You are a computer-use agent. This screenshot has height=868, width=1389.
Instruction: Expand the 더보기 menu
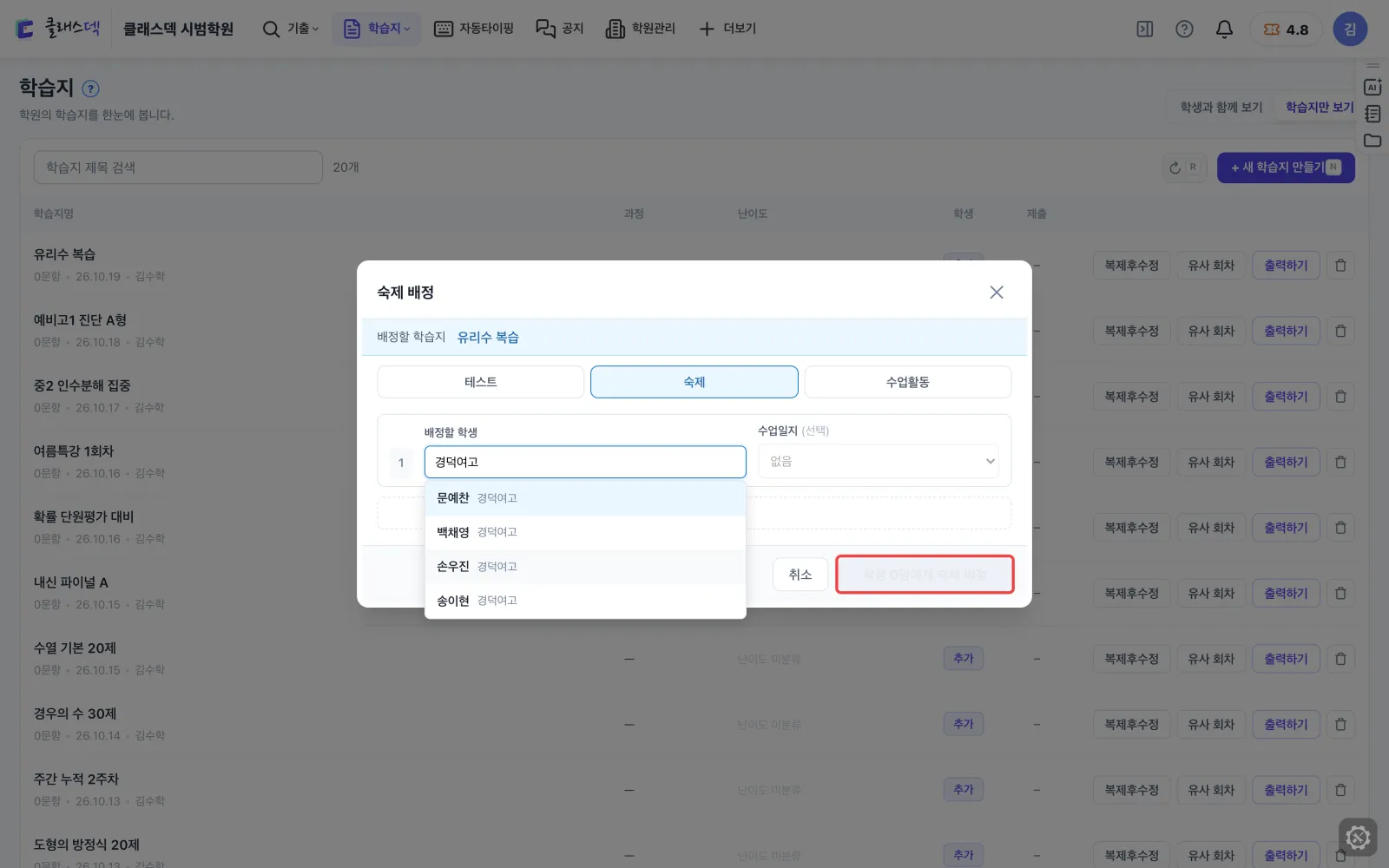coord(727,29)
